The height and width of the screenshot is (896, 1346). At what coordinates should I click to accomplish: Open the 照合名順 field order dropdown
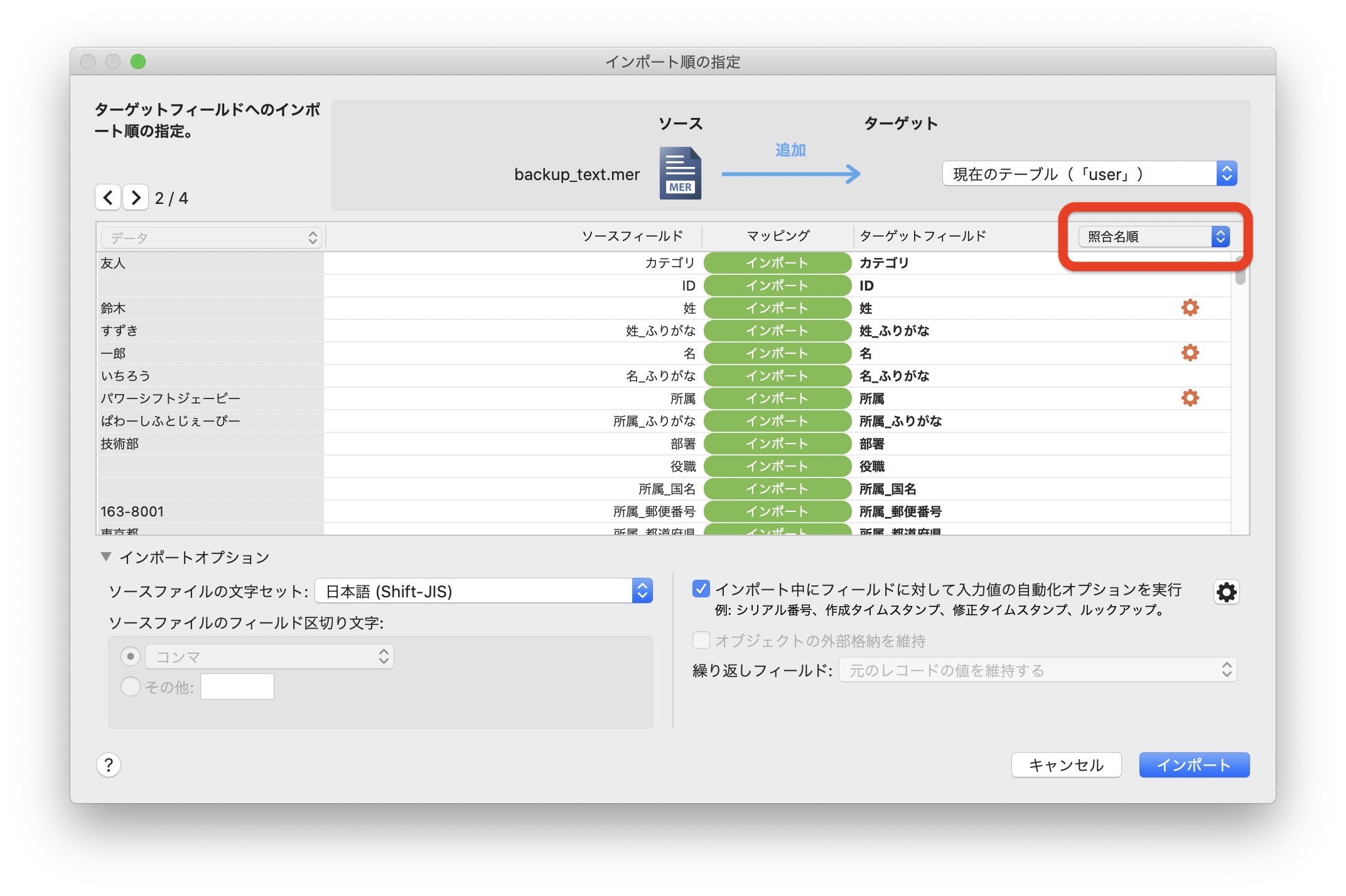click(1153, 237)
